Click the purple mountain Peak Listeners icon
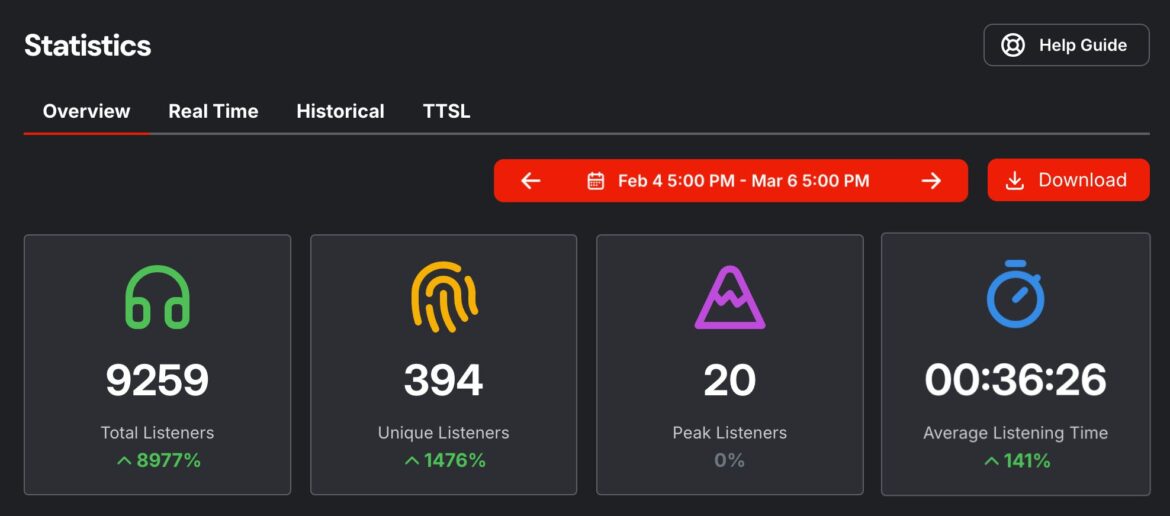The width and height of the screenshot is (1170, 516). tap(729, 297)
